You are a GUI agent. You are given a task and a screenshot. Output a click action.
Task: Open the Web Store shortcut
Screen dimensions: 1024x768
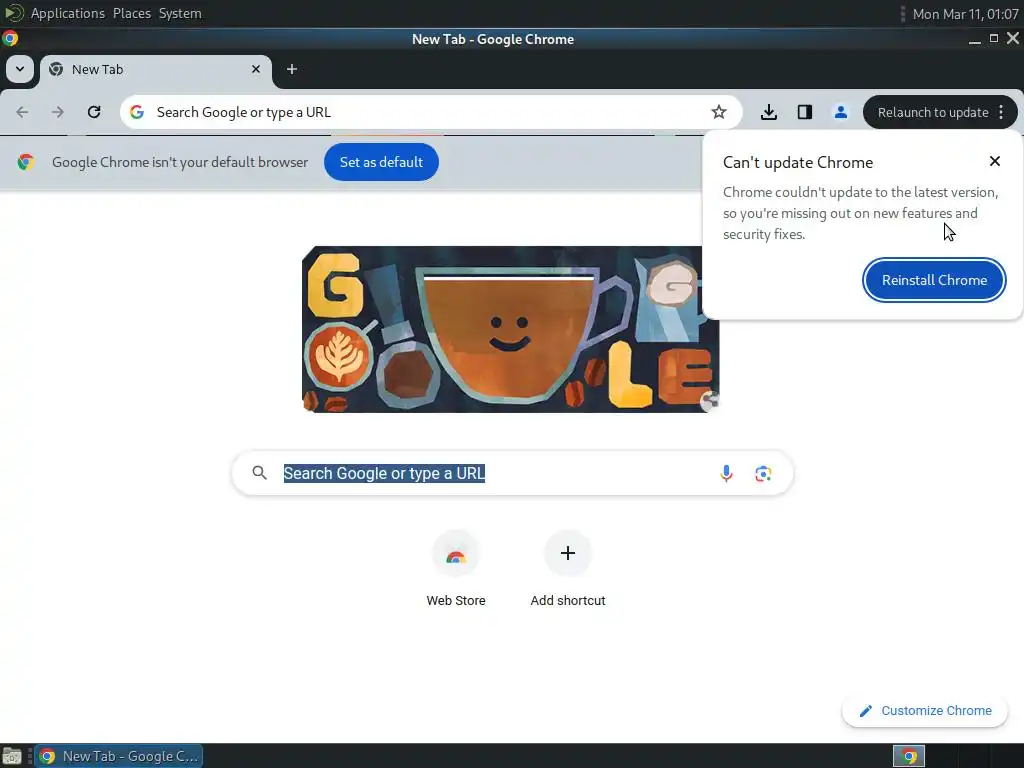[x=456, y=569]
